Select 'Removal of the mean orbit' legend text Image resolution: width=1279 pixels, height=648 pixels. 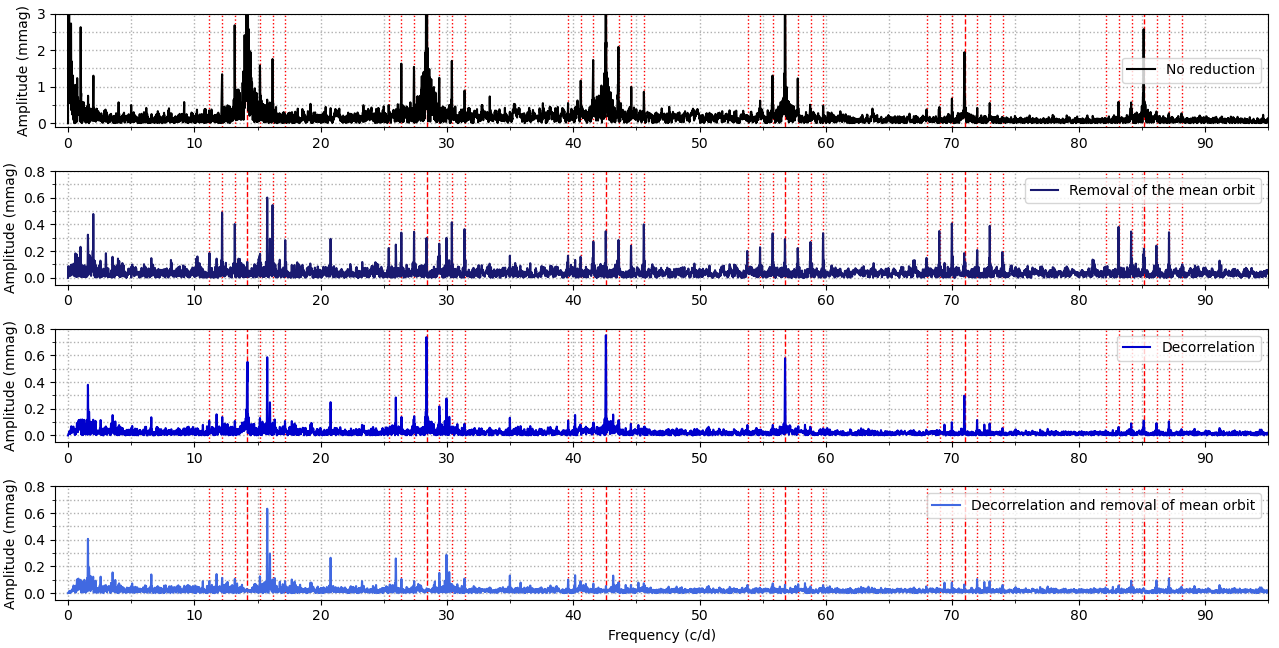pyautogui.click(x=1161, y=191)
